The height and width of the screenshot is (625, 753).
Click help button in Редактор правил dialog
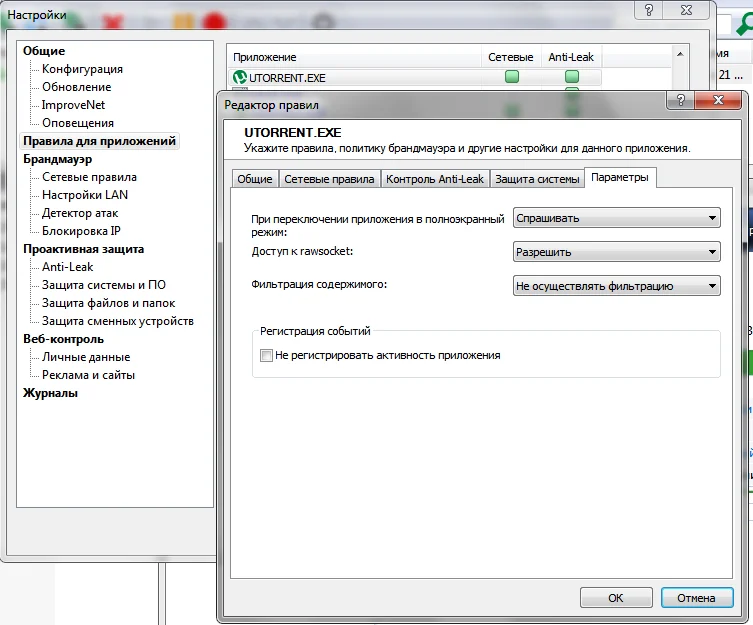tap(680, 100)
